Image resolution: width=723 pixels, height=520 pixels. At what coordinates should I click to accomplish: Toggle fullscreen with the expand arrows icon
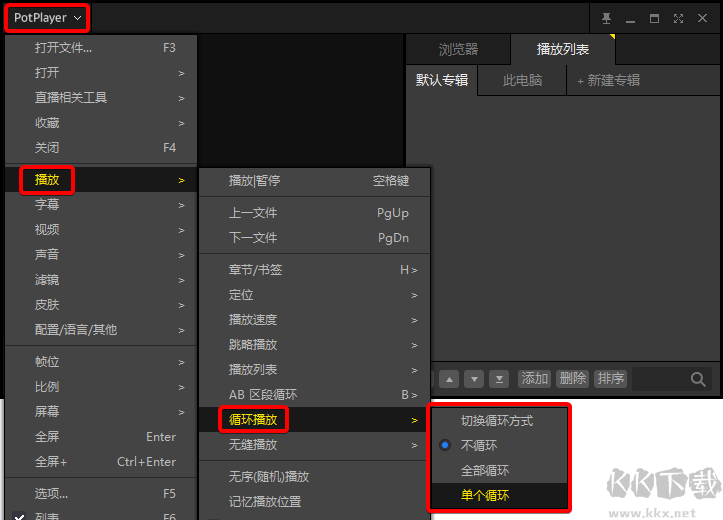pos(678,18)
